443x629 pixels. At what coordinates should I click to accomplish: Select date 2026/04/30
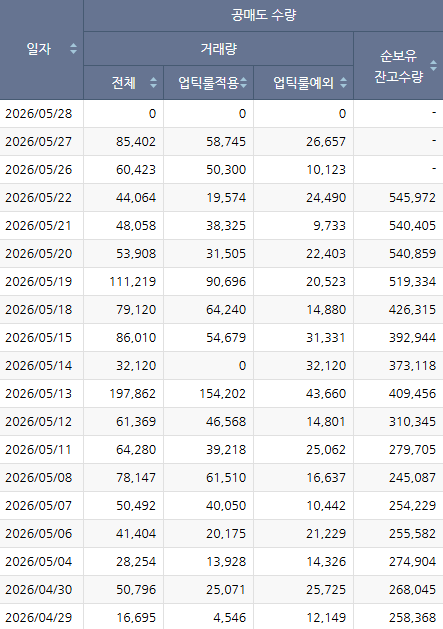tap(39, 590)
